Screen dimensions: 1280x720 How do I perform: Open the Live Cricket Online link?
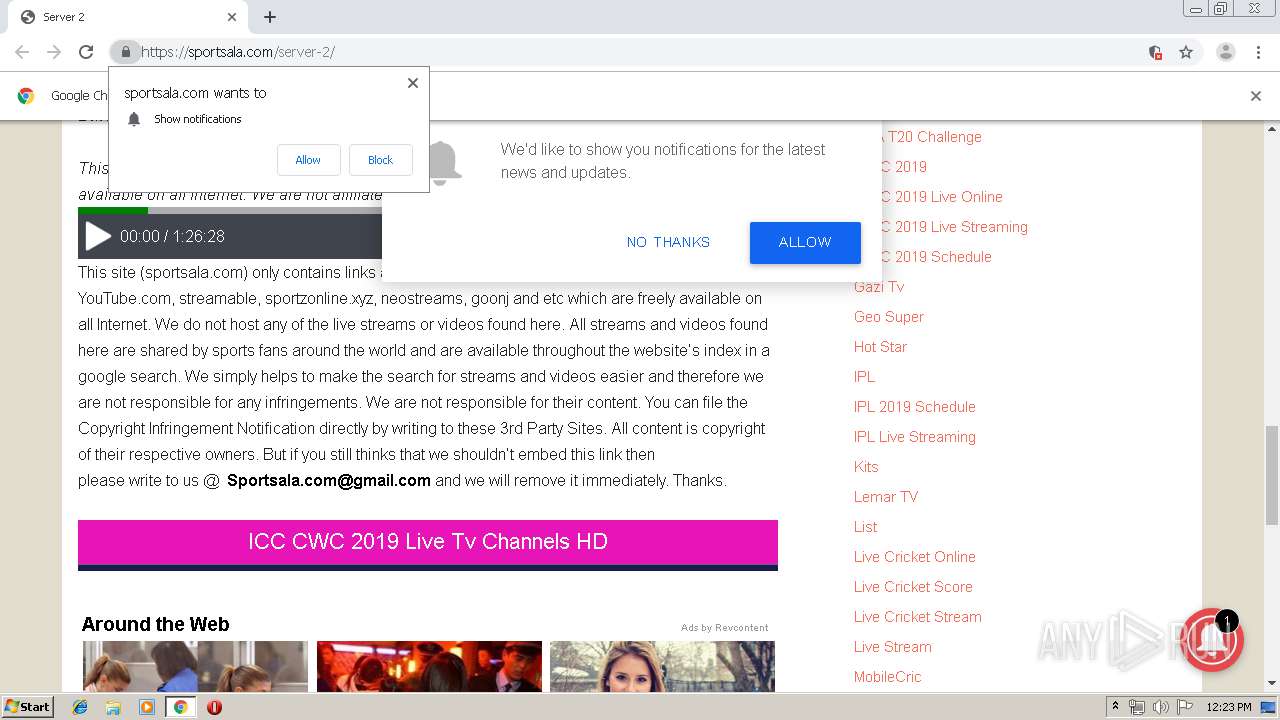pyautogui.click(x=915, y=557)
